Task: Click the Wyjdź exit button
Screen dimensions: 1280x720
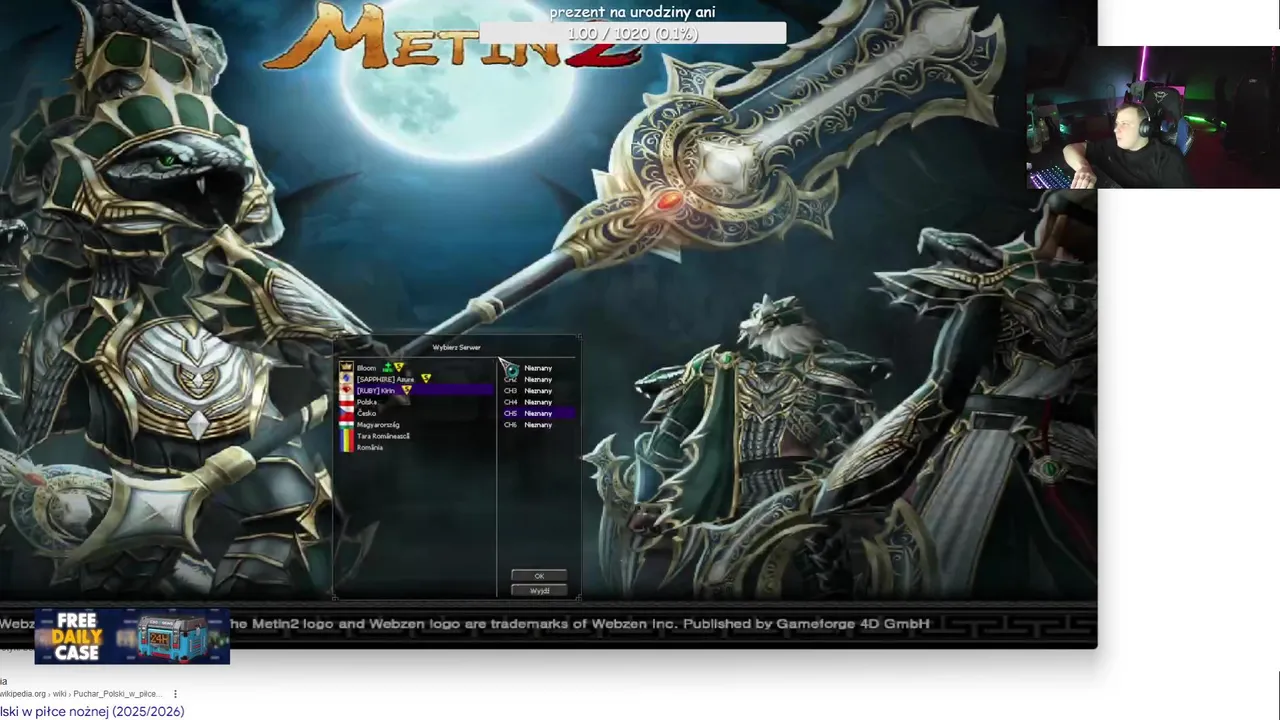Action: 539,590
